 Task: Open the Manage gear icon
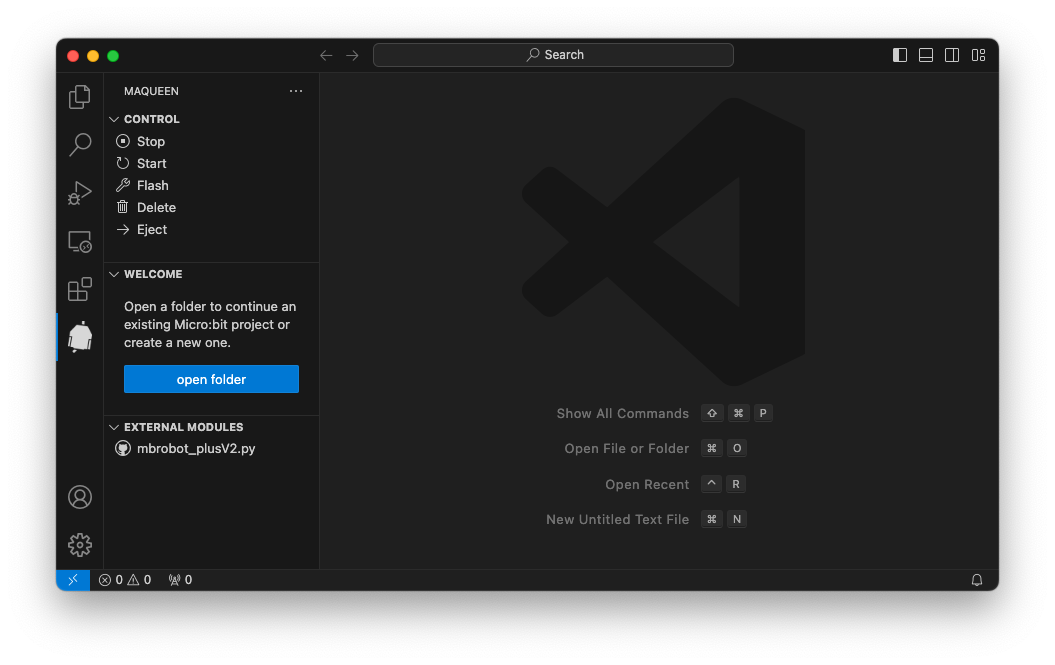pos(79,545)
